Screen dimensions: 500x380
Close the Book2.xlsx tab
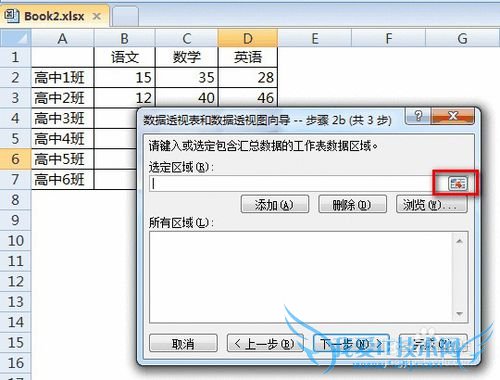point(97,16)
